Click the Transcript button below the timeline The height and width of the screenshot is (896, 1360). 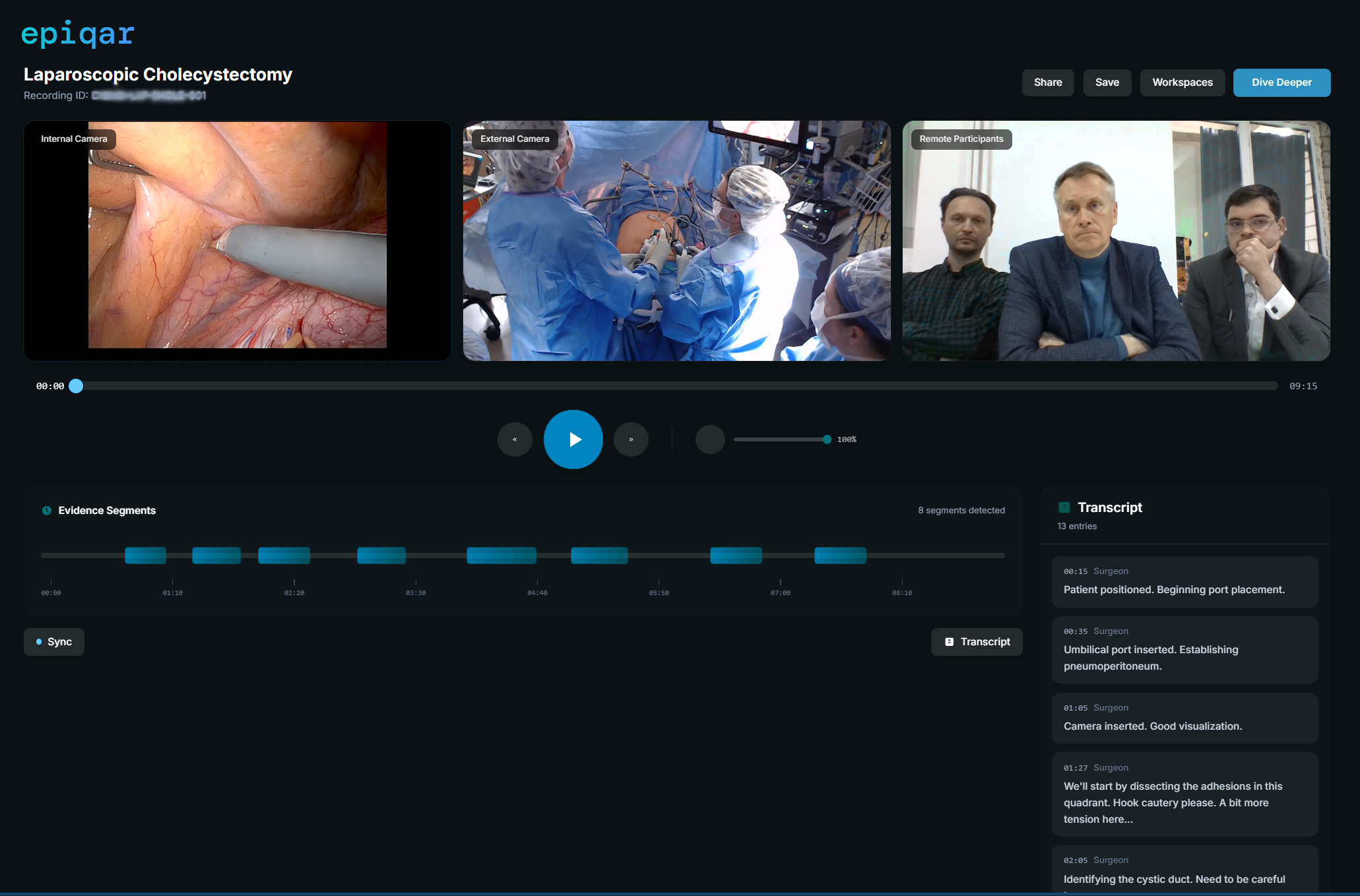tap(977, 641)
